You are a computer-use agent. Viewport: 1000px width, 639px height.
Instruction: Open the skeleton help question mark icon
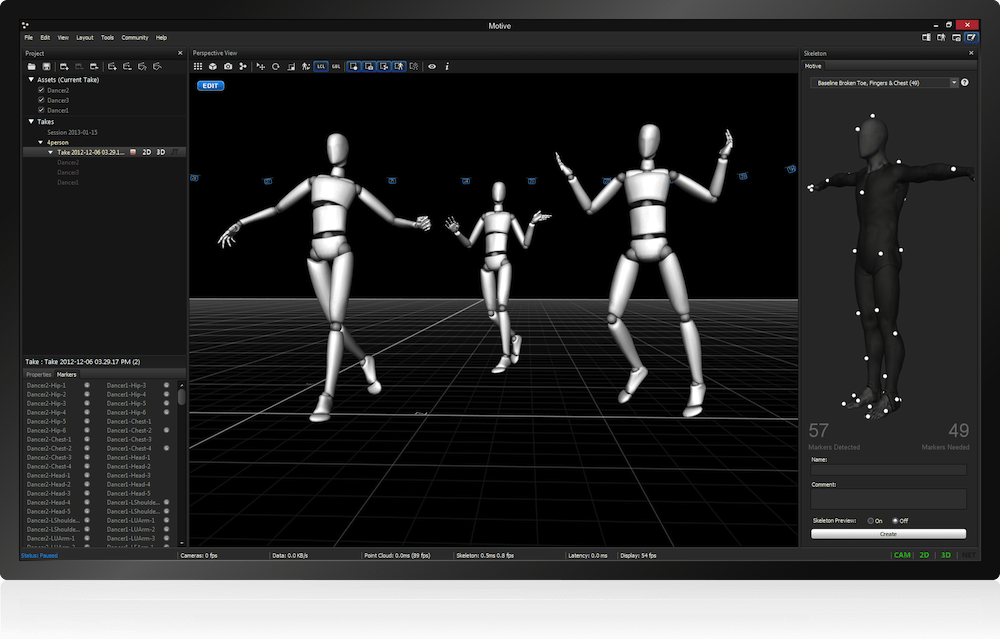(965, 82)
